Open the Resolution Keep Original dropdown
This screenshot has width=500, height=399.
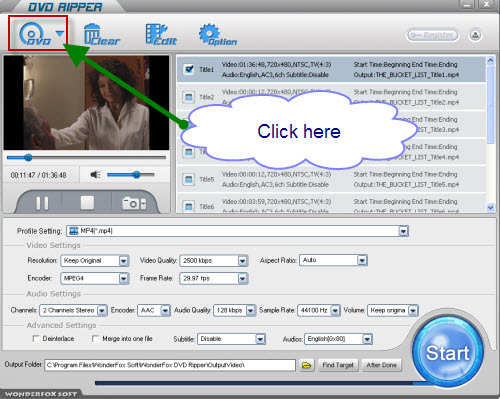pyautogui.click(x=123, y=261)
